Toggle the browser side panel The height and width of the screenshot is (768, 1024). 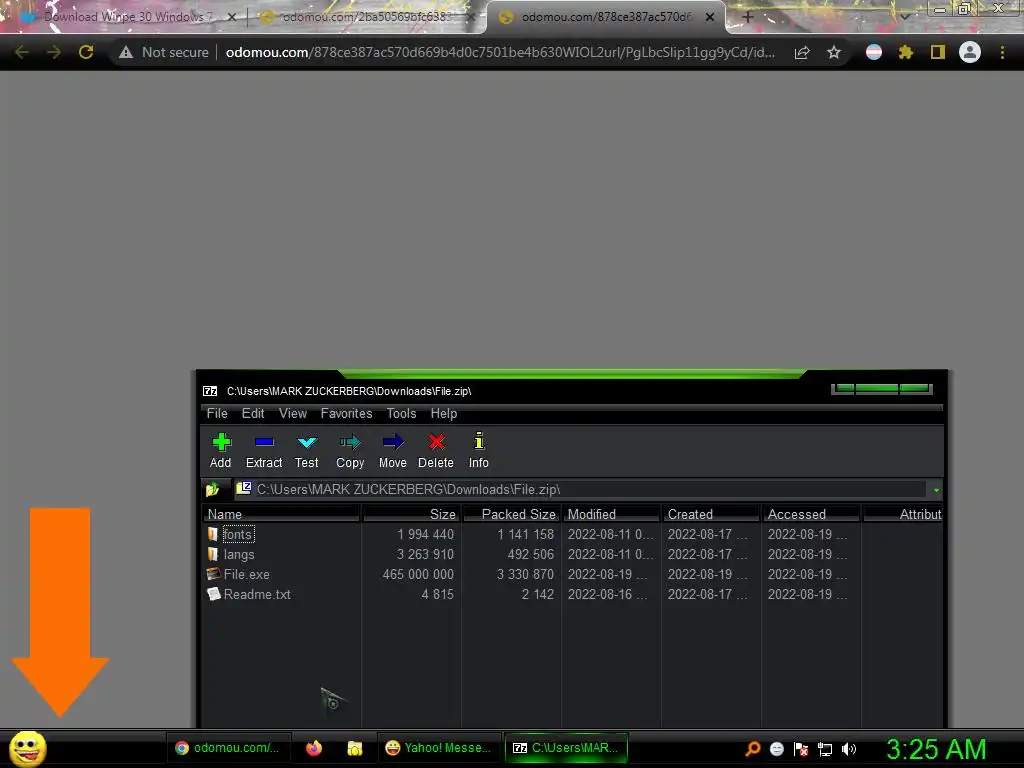938,52
